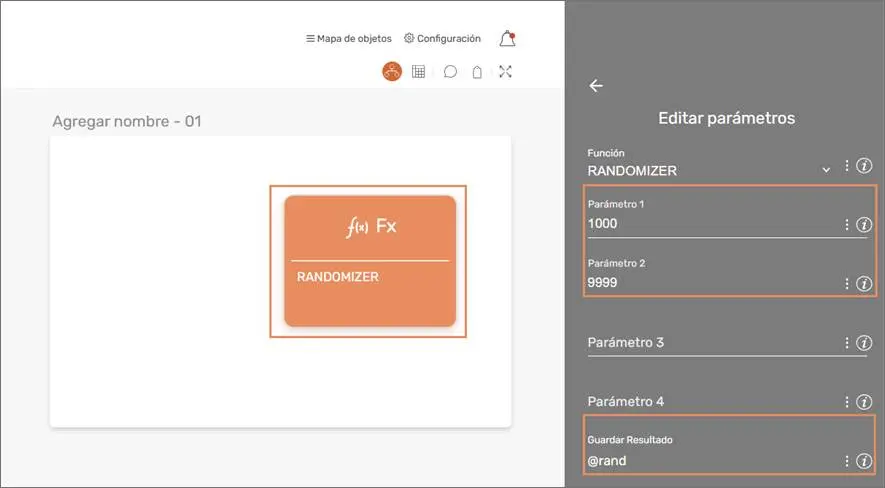The image size is (885, 488).
Task: Click the Parámetro 1 field with 1000
Action: [710, 224]
